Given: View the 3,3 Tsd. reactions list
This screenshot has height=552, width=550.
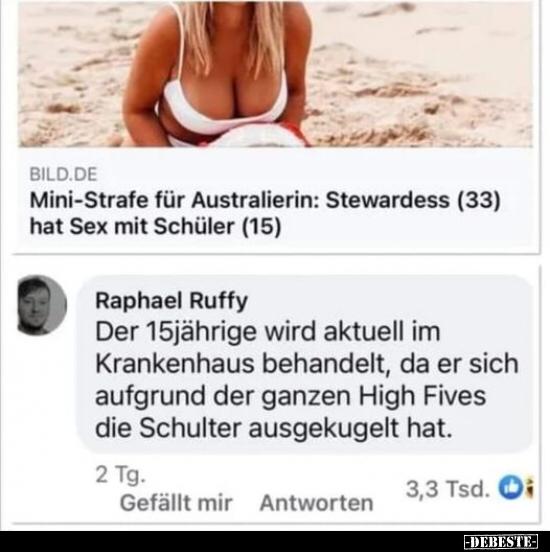Looking at the screenshot, I should coord(448,489).
